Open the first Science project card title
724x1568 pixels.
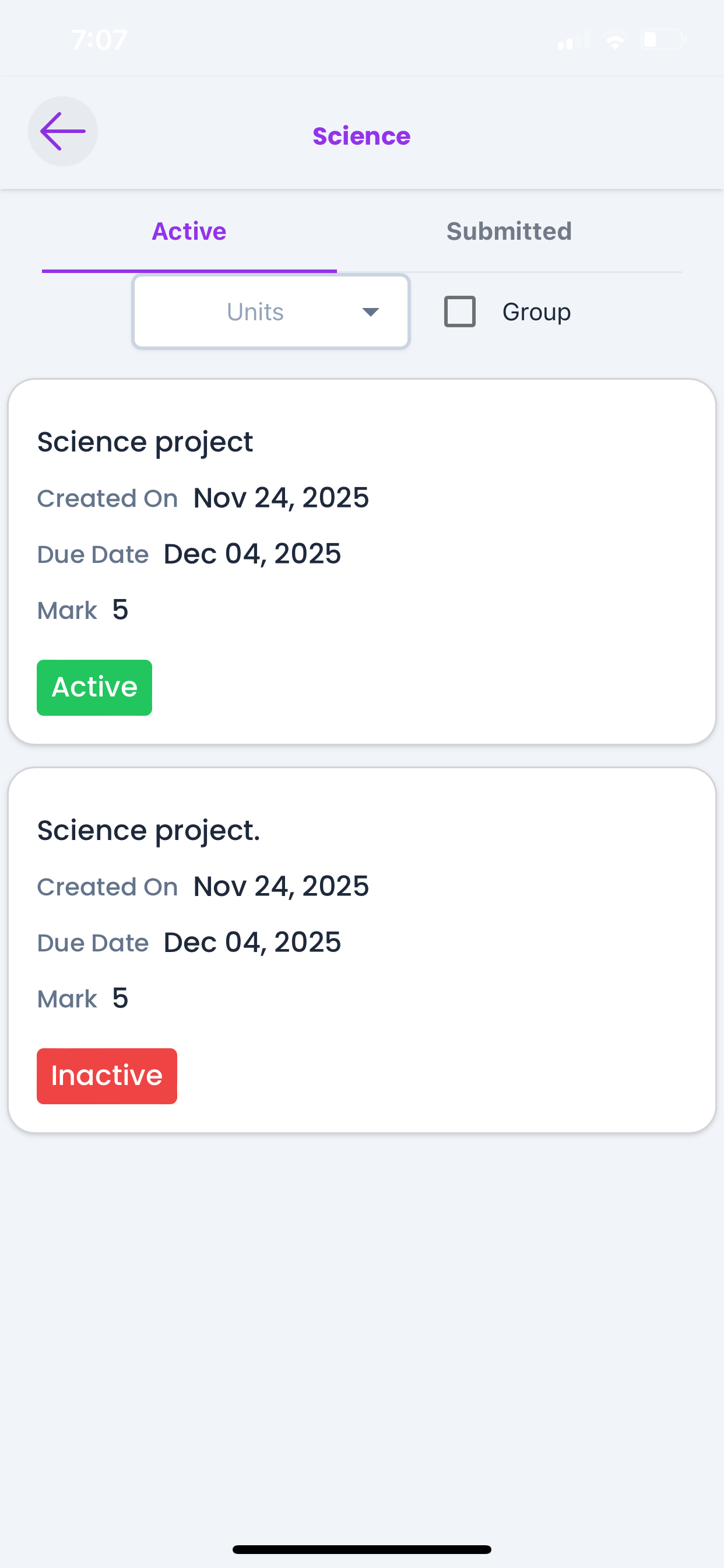[145, 442]
